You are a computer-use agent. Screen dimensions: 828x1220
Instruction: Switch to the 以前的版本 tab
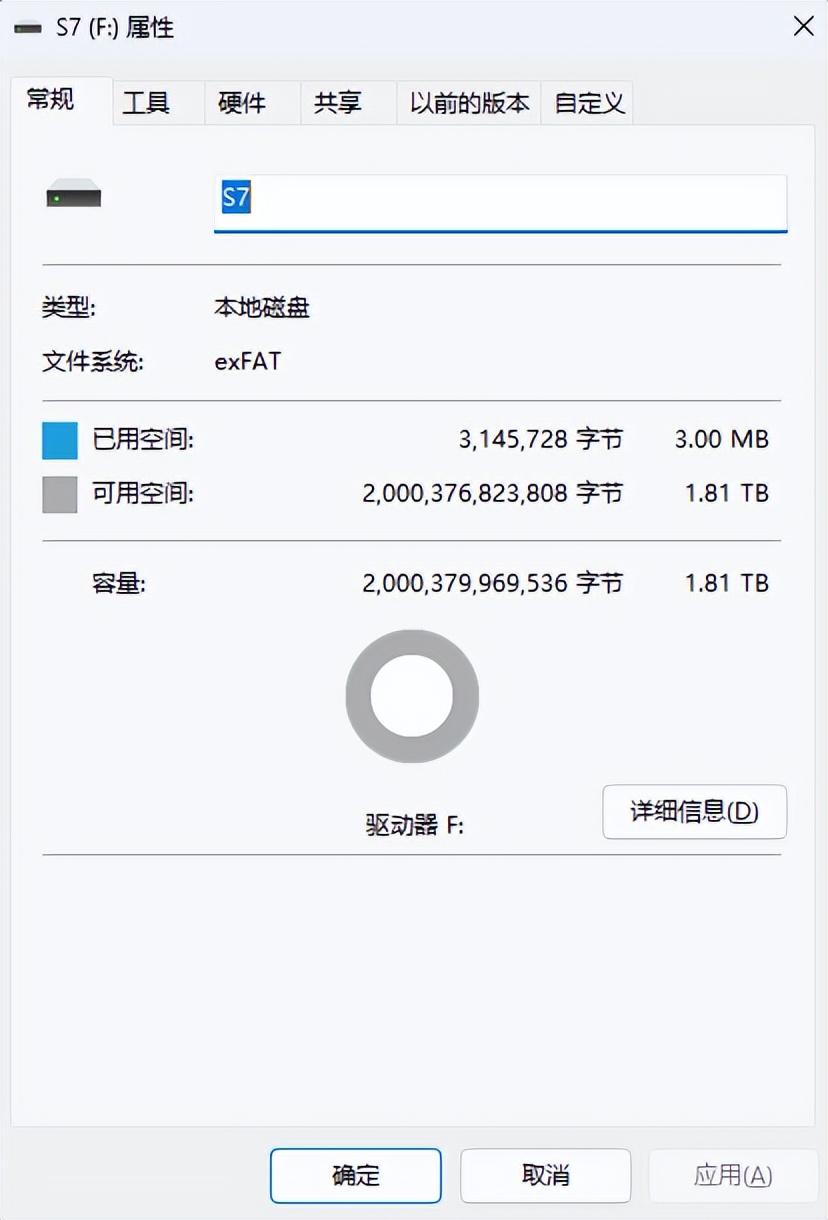click(468, 102)
